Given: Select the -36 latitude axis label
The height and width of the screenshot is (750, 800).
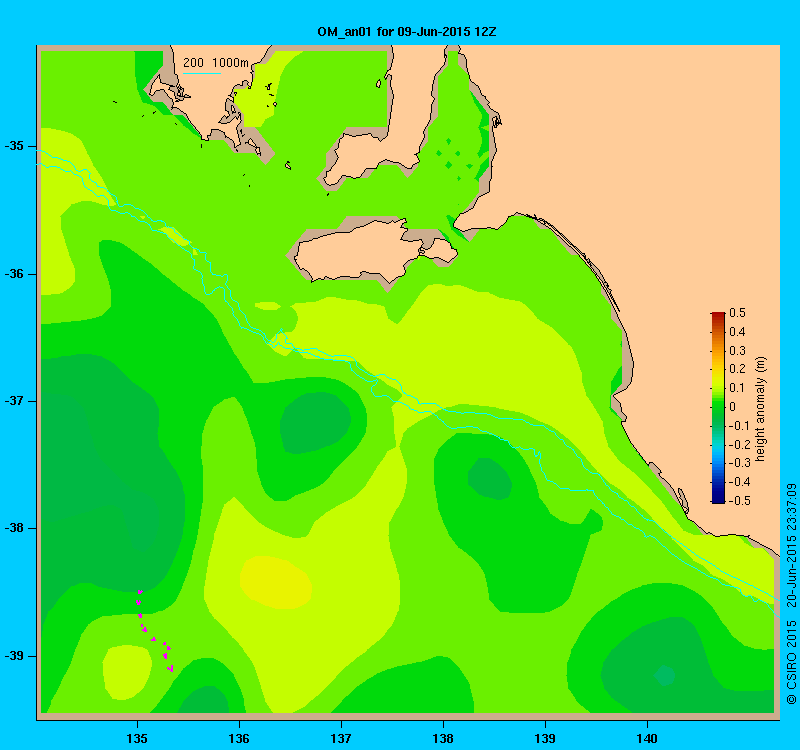Looking at the screenshot, I should point(14,274).
